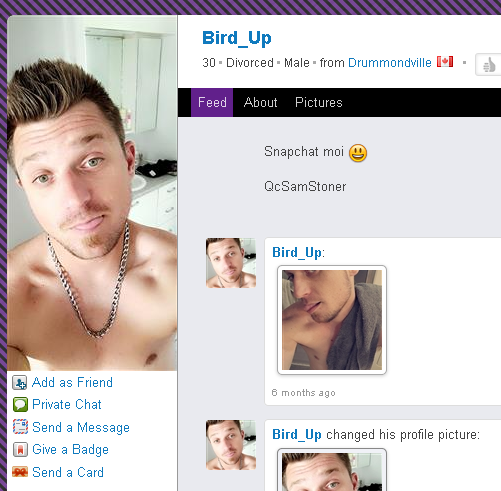
Task: Click the avatar beside the profile picture change post
Action: coord(231,445)
